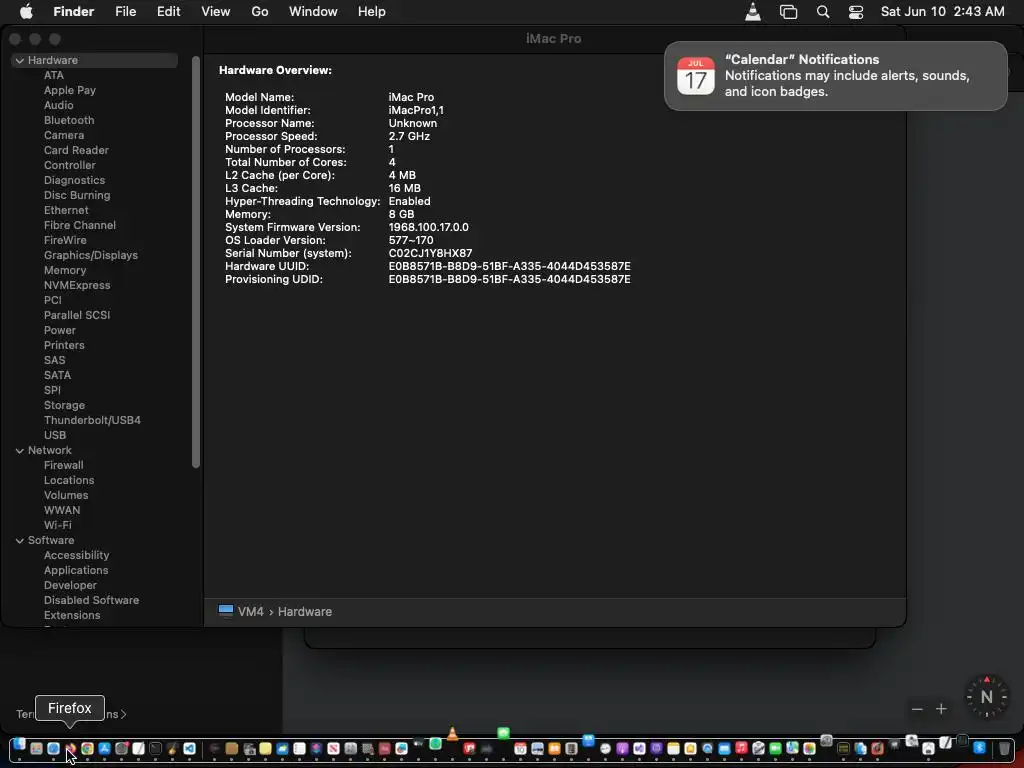Collapse the Network section chevron
This screenshot has height=768, width=1024.
[x=20, y=451]
